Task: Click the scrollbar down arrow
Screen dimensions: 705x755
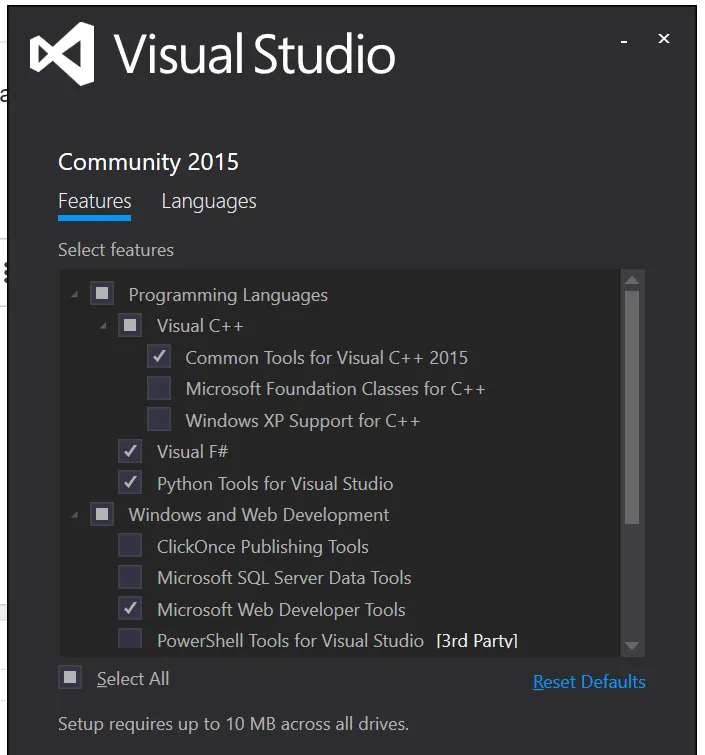Action: click(632, 645)
